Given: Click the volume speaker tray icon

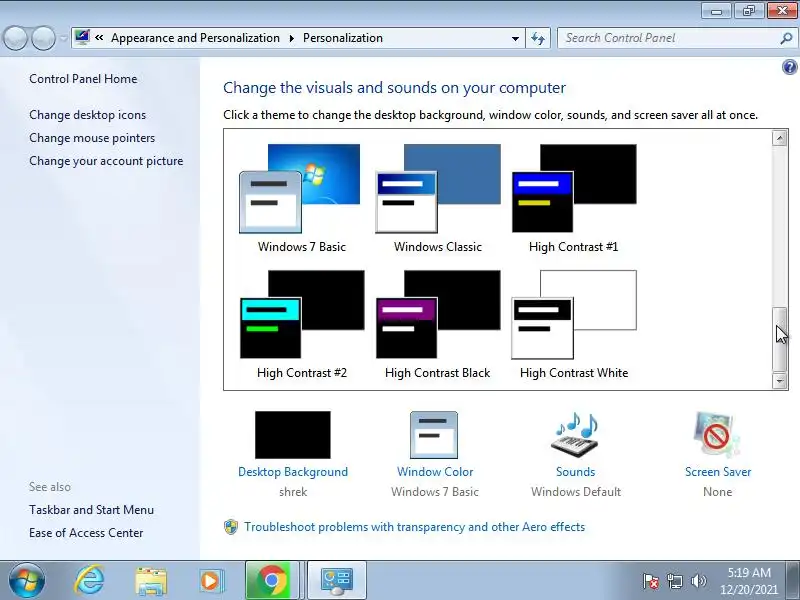Looking at the screenshot, I should tap(698, 581).
